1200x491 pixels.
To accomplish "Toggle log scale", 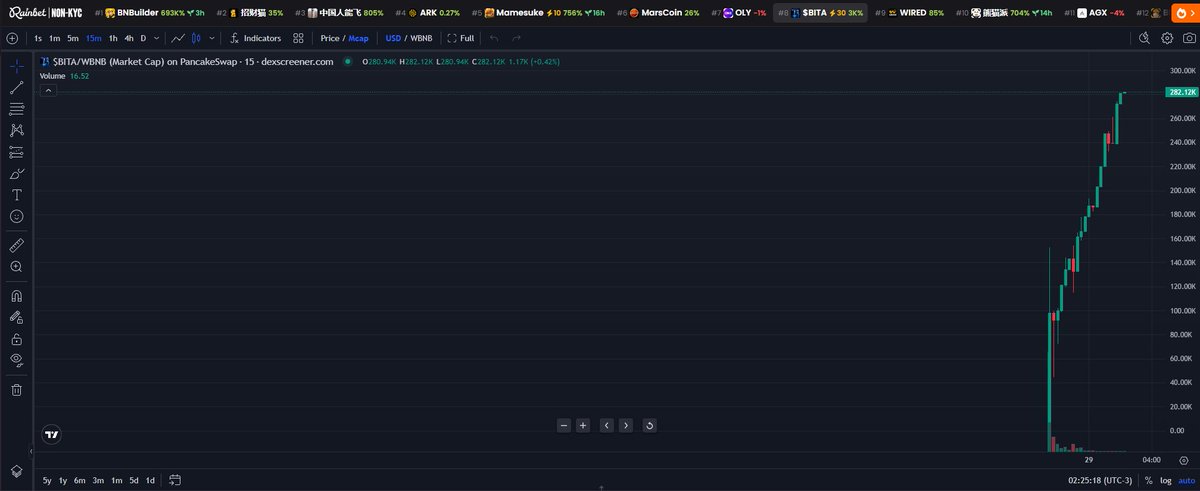I will pos(1165,480).
